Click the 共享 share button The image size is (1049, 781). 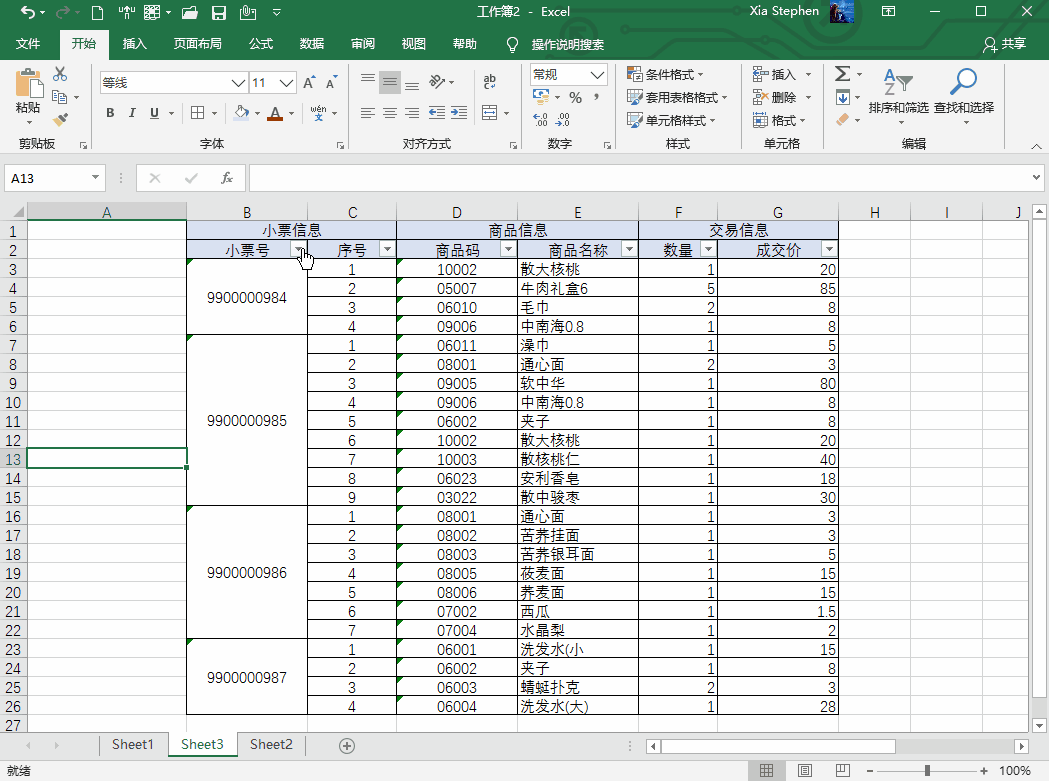(x=1005, y=44)
